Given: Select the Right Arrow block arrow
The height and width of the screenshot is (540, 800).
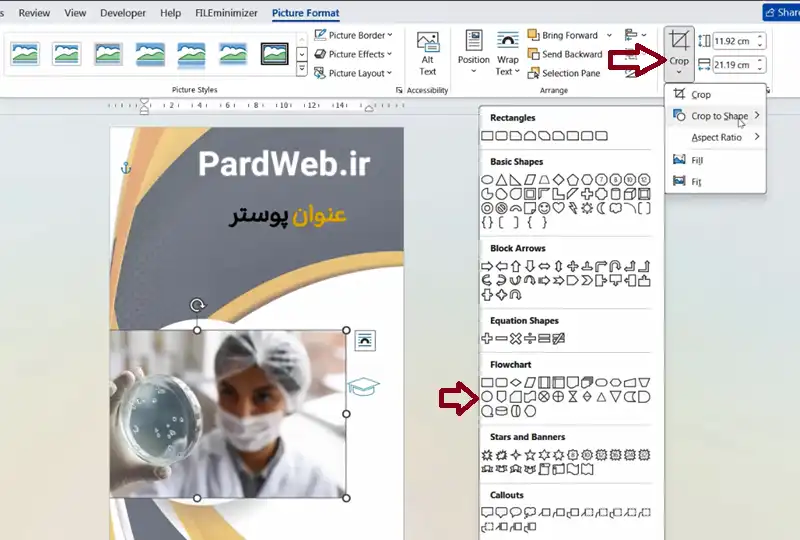Looking at the screenshot, I should (487, 266).
